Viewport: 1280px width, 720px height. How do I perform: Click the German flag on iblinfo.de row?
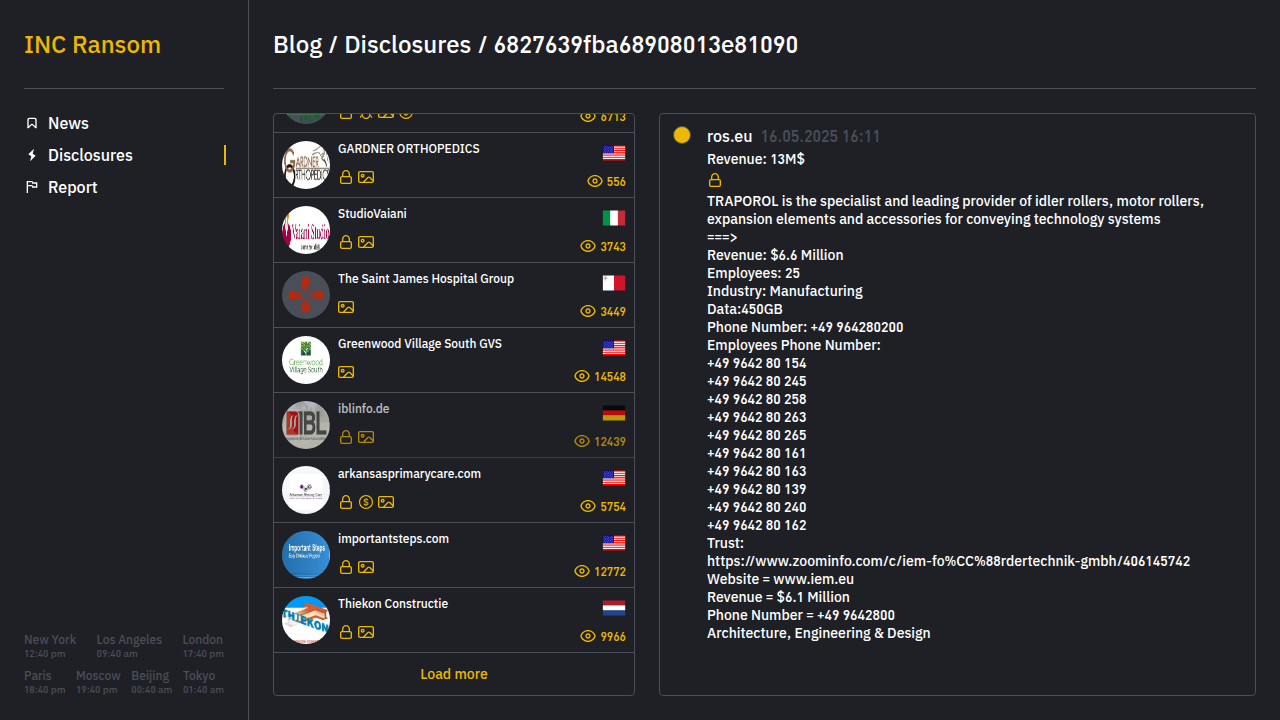(x=614, y=413)
